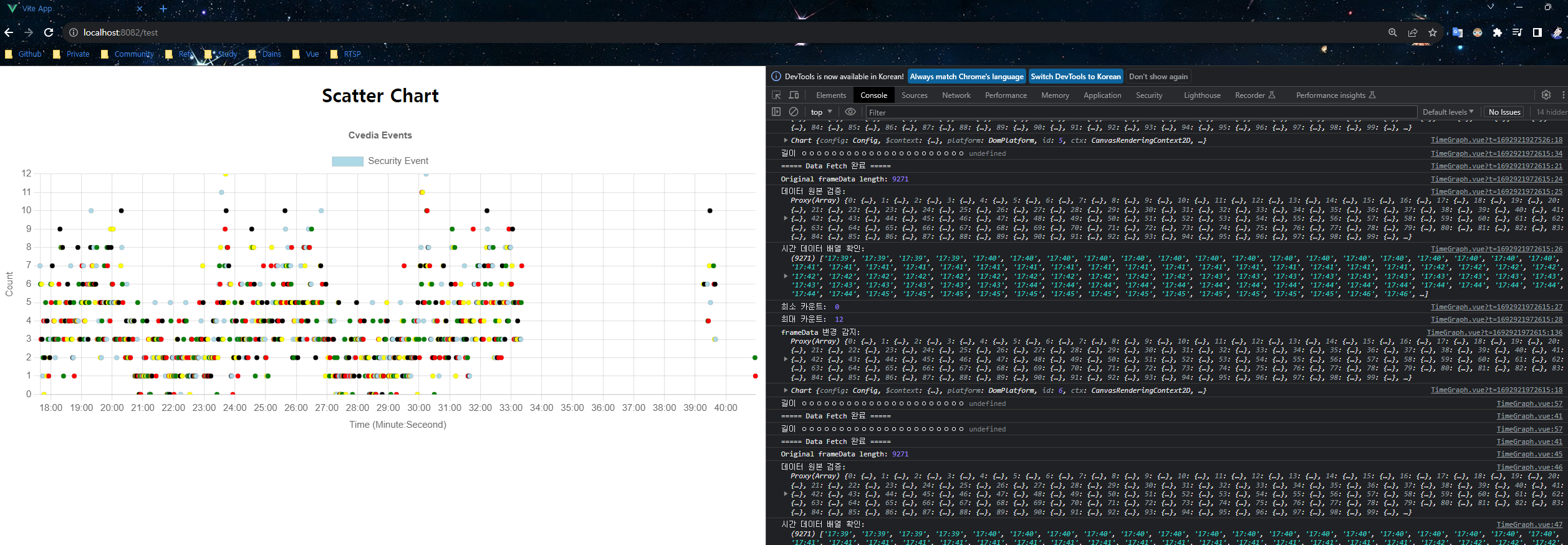Open DevTools settings gear icon
1568x545 pixels.
1546,95
